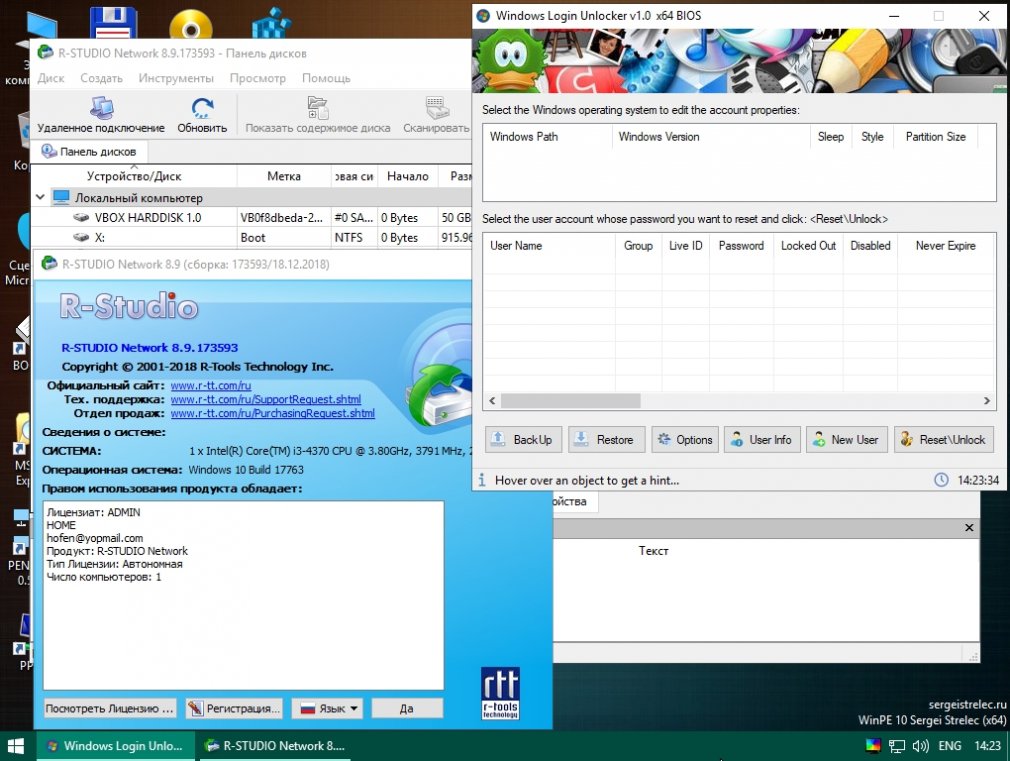Select the Disk Panel (Панель дисков) tab

[x=89, y=151]
